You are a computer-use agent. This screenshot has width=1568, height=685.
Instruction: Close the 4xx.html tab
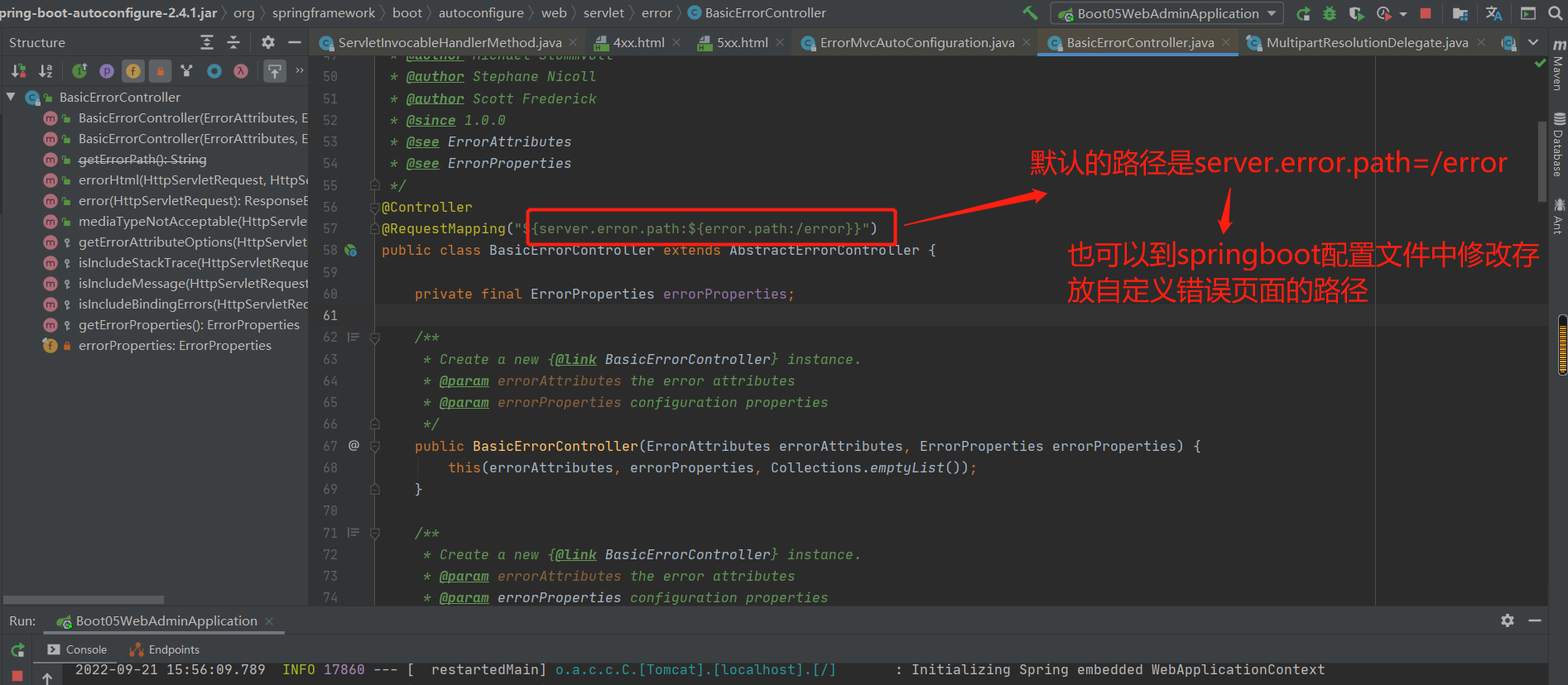click(676, 42)
